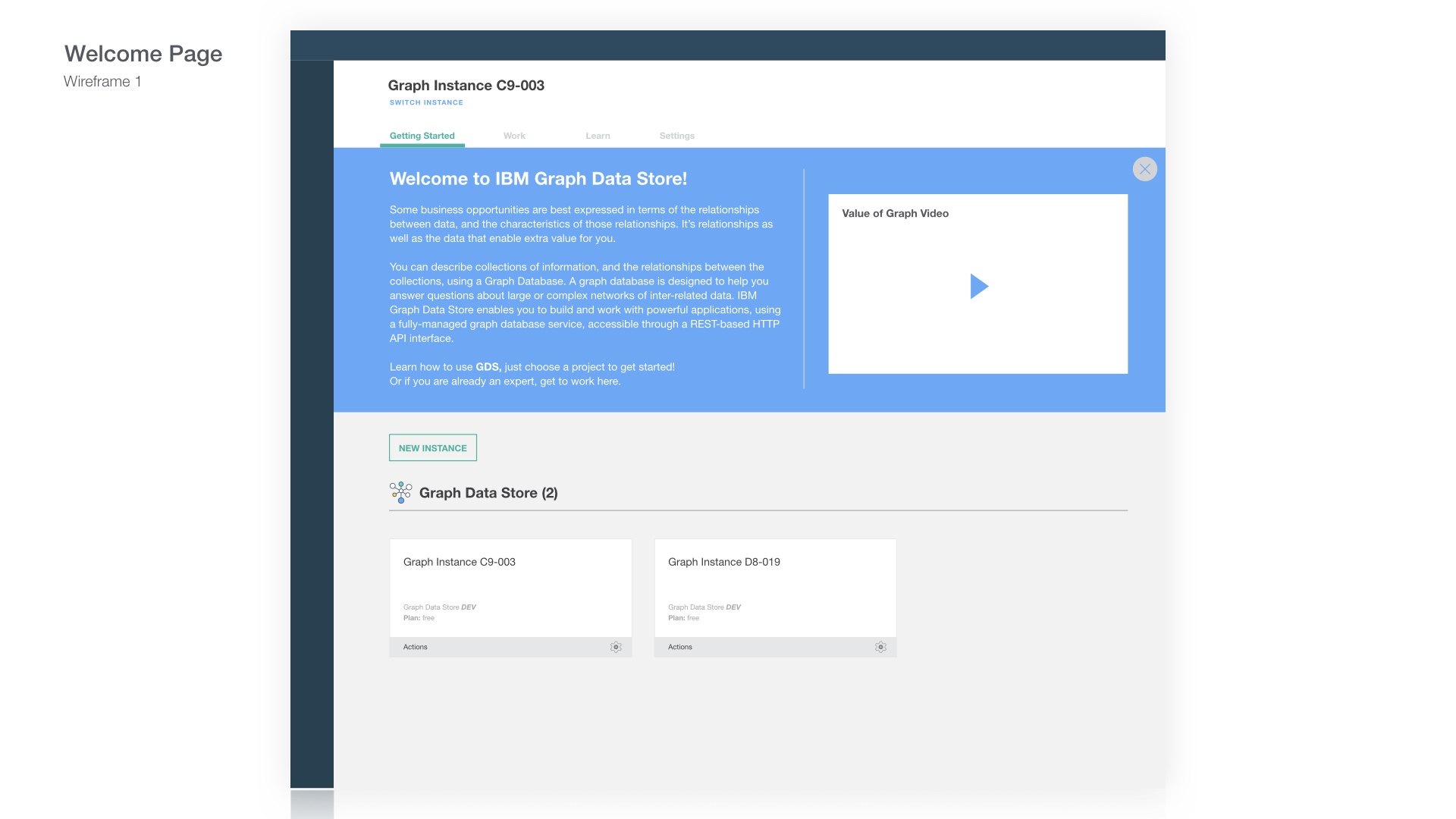
Task: Open Actions on Graph Instance D8-019 card
Action: tap(680, 647)
